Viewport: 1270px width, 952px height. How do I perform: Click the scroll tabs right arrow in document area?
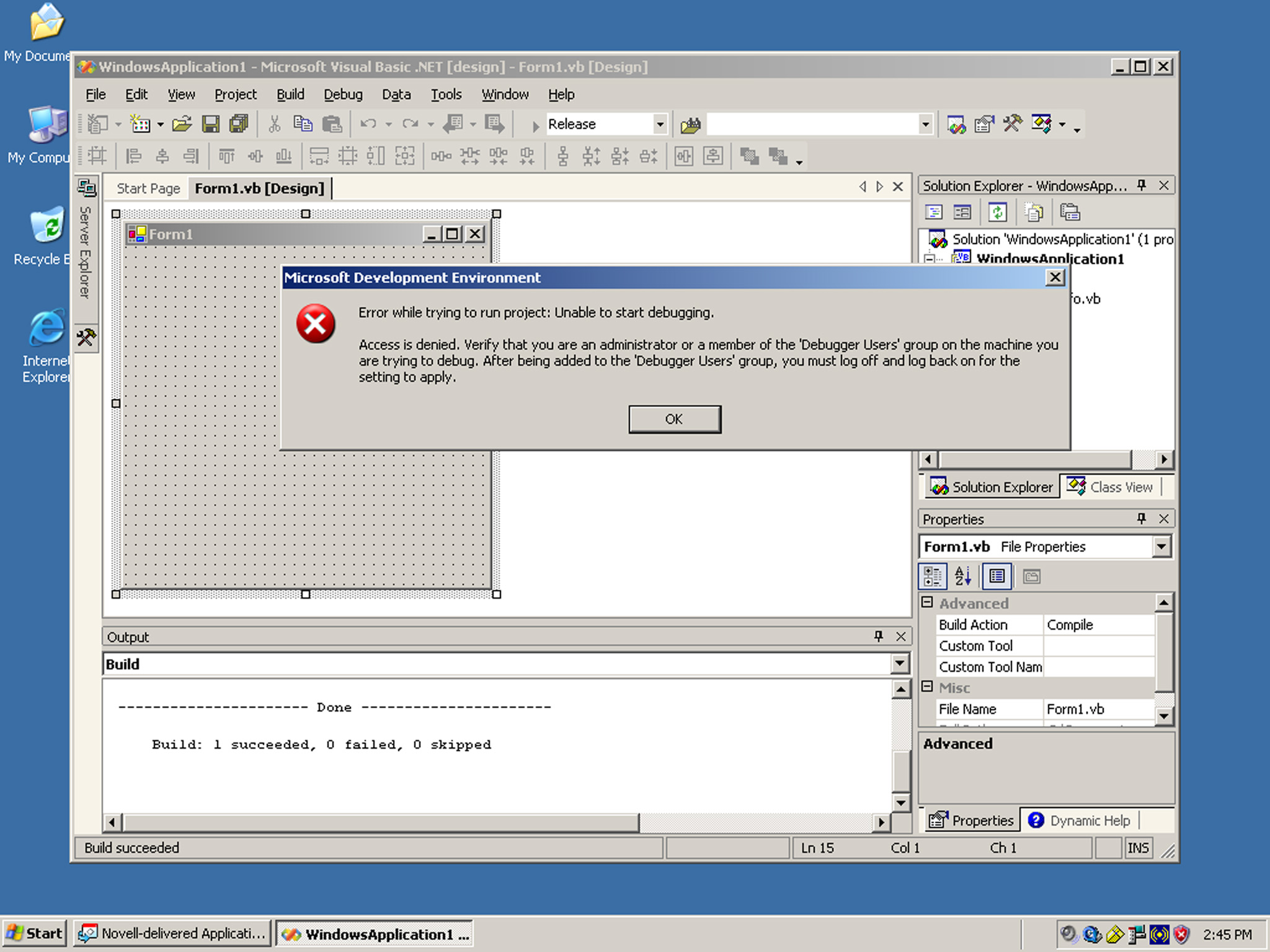click(x=880, y=187)
